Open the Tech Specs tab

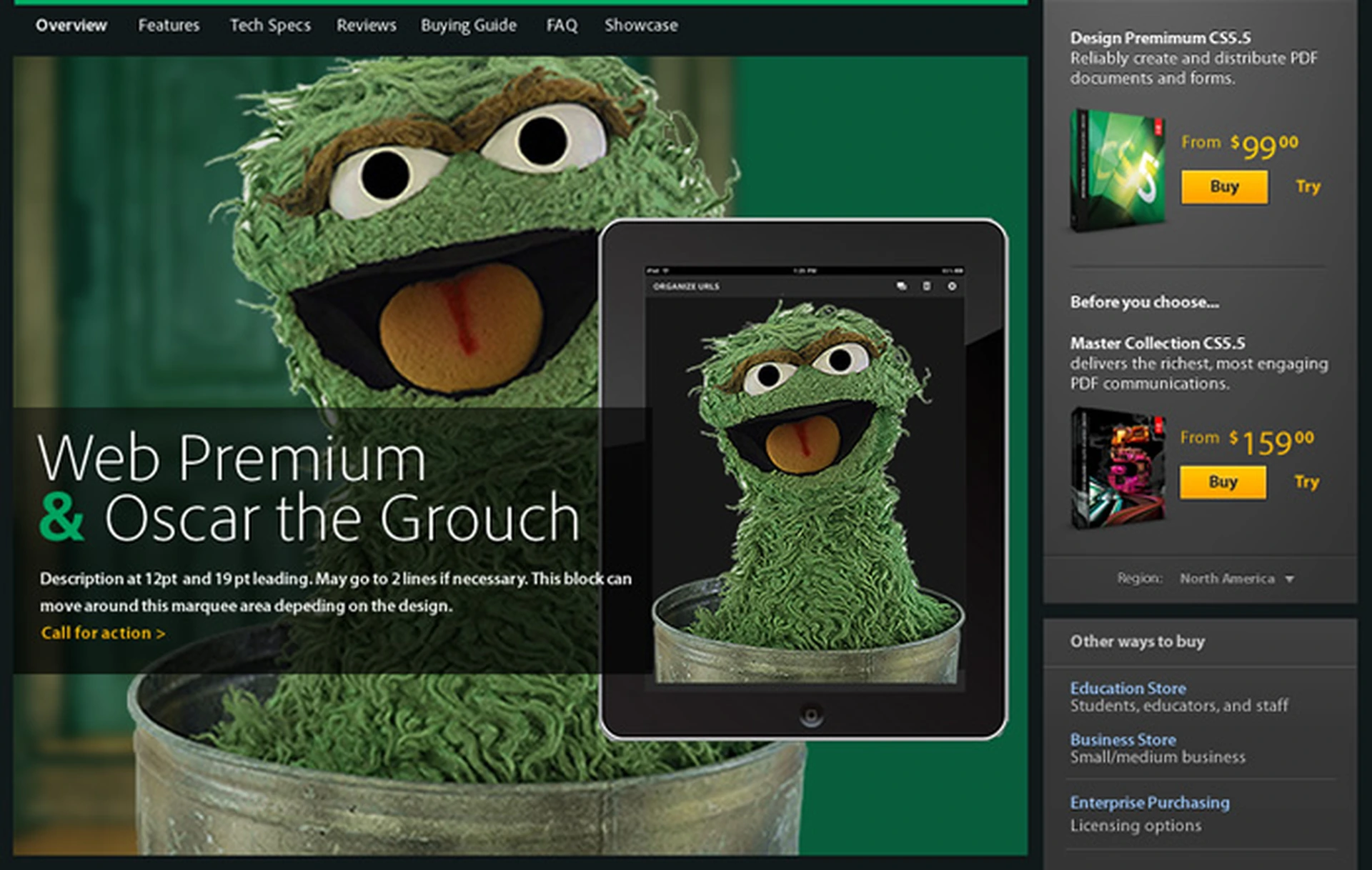coord(270,26)
